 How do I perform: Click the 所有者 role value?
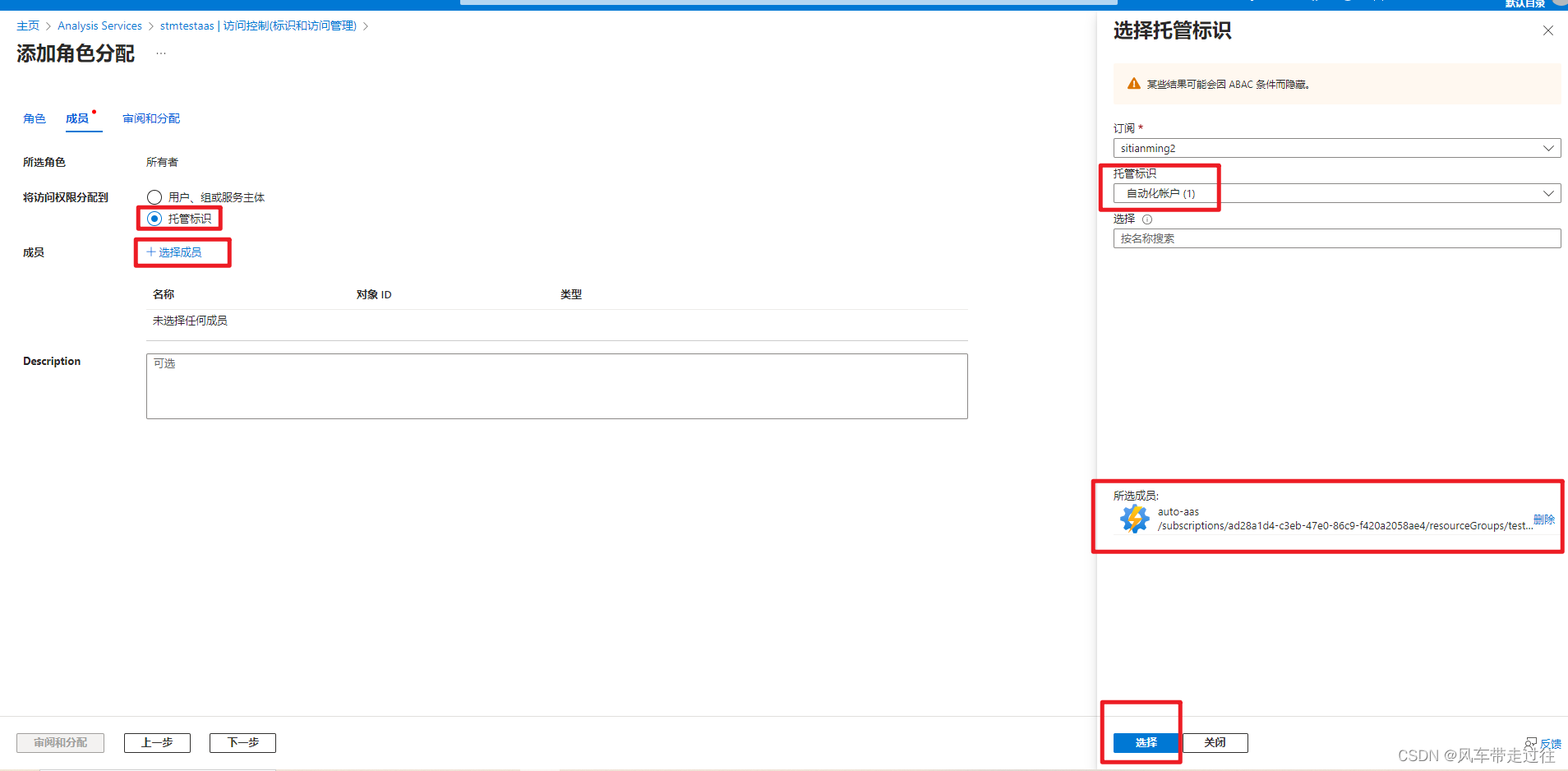(162, 162)
